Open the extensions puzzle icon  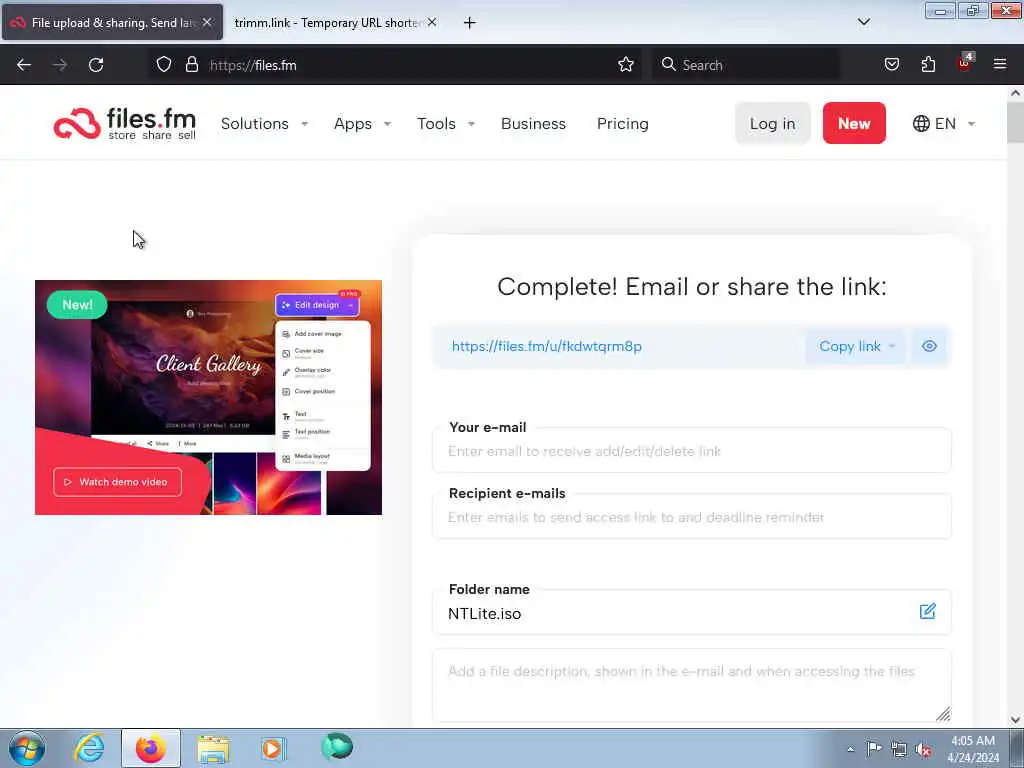click(x=928, y=65)
